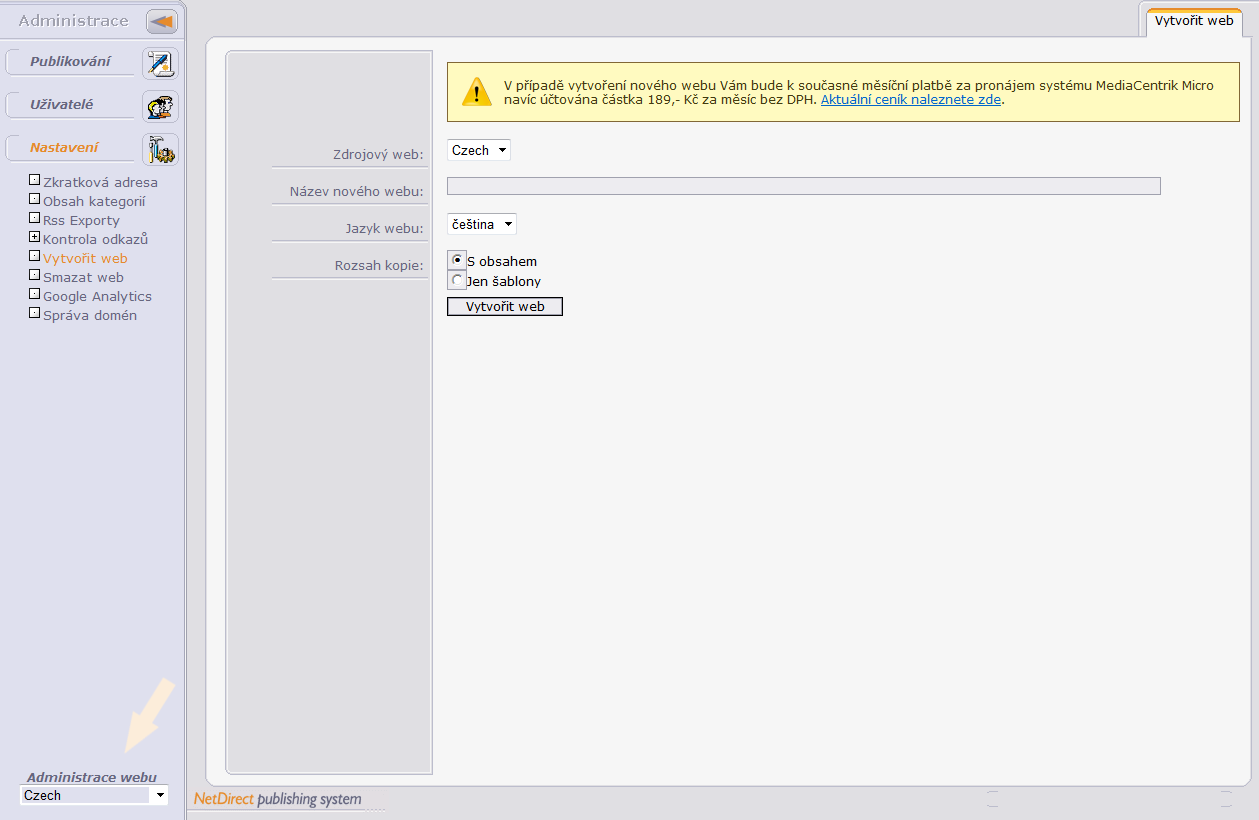Click box icon beside Správa domén
This screenshot has width=1259, height=820.
point(35,314)
